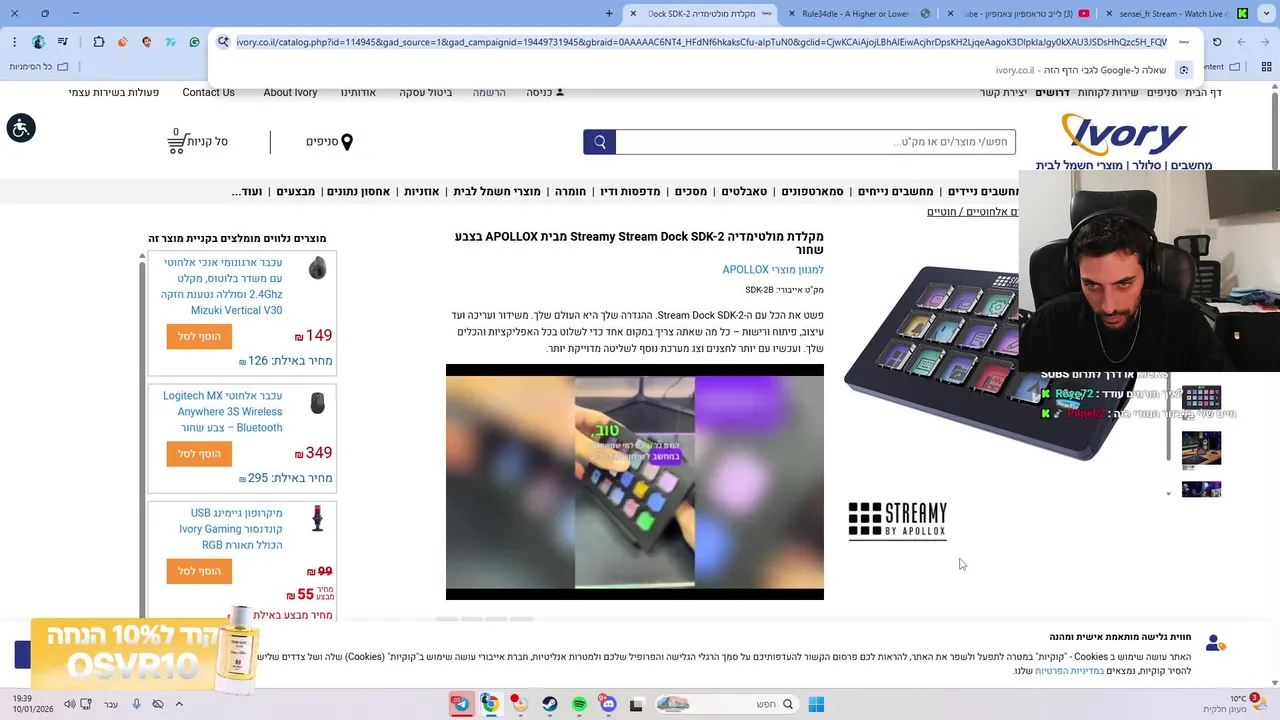Open the extensions puzzle icon
Image resolution: width=1280 pixels, height=720 pixels.
99,42
